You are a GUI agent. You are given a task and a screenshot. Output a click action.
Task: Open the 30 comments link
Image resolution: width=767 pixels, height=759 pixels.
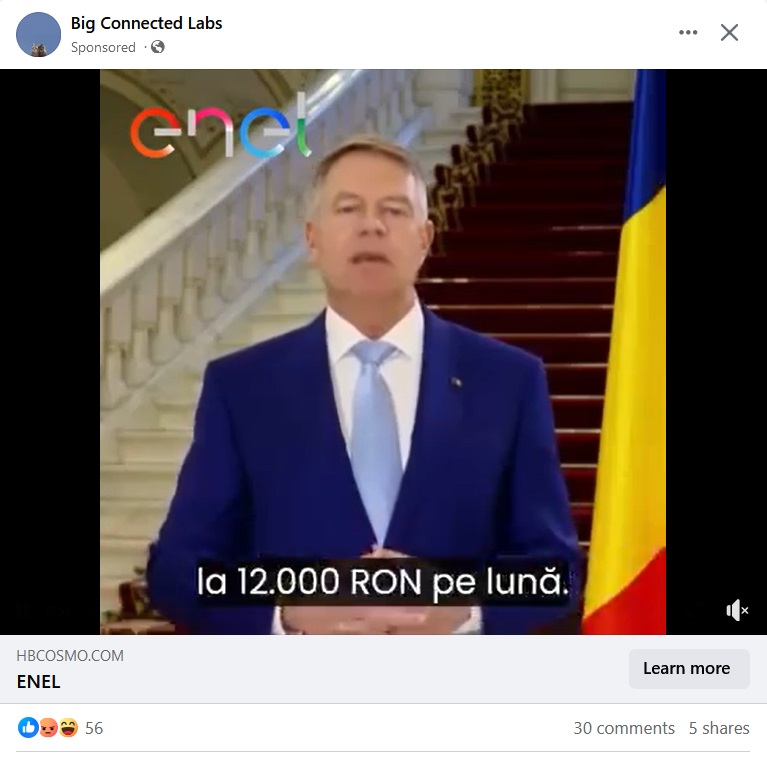[x=624, y=728]
